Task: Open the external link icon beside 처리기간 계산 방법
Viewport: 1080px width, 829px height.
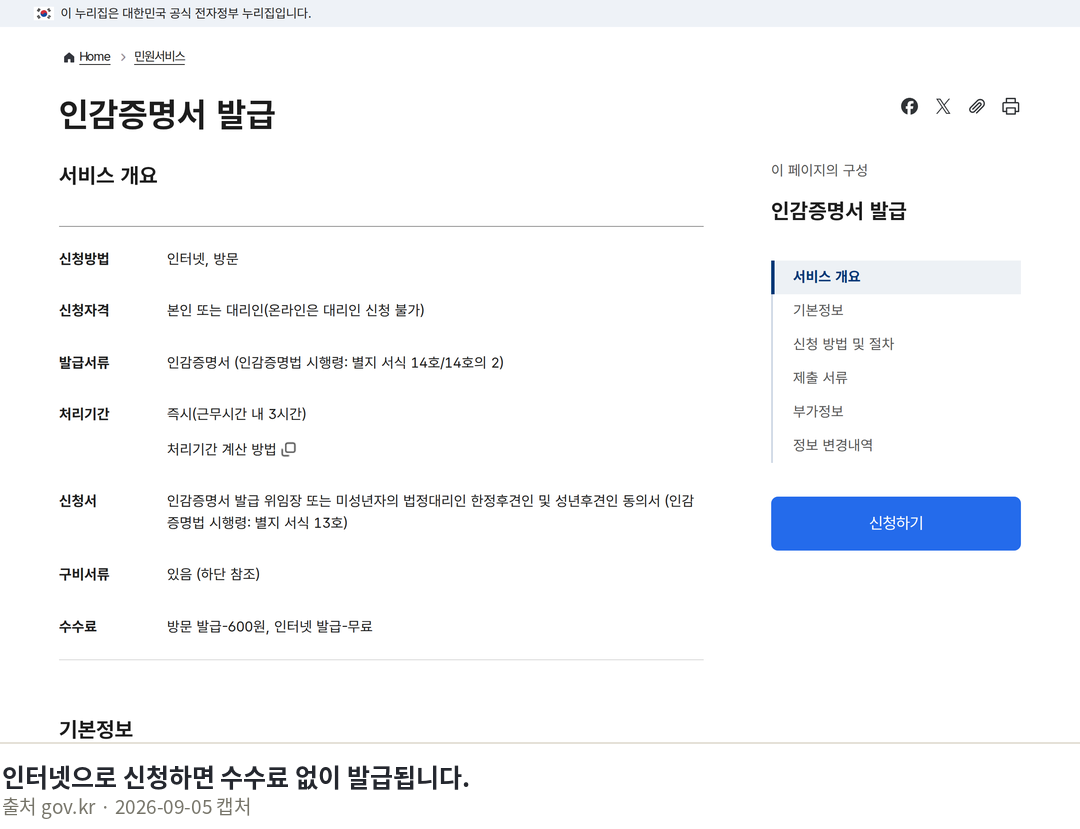Action: point(289,449)
